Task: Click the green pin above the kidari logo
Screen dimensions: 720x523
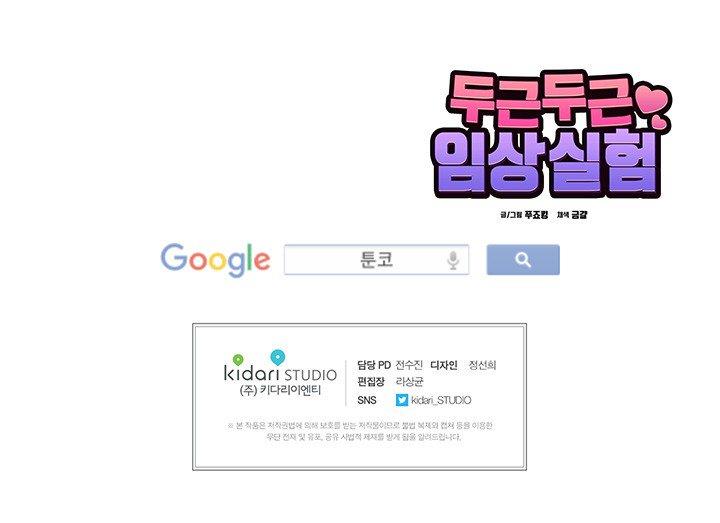Action: click(238, 360)
